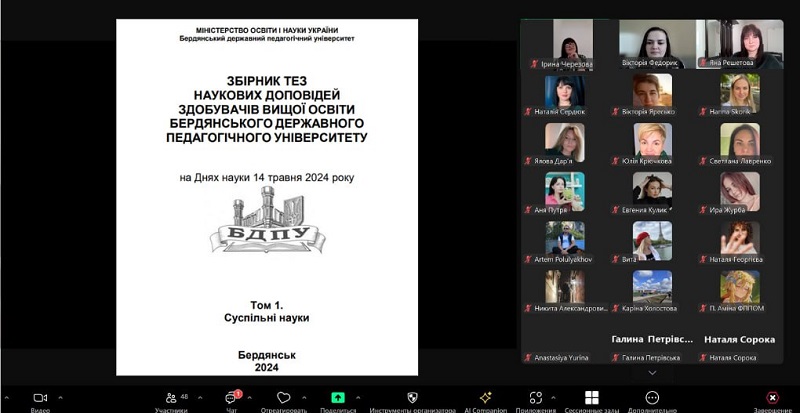
Task: Click the red End meeting button
Action: tap(772, 397)
